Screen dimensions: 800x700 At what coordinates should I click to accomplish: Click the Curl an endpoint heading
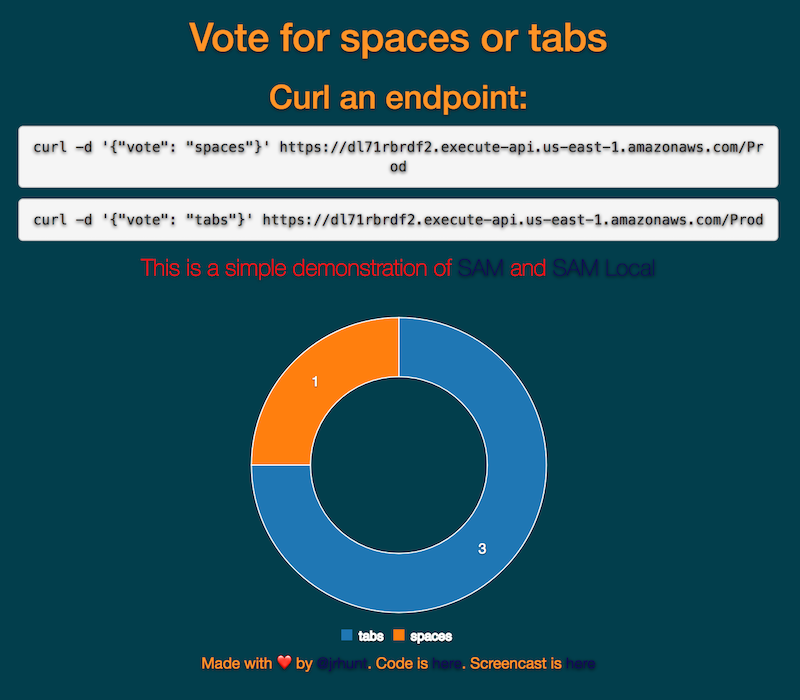pyautogui.click(x=398, y=97)
